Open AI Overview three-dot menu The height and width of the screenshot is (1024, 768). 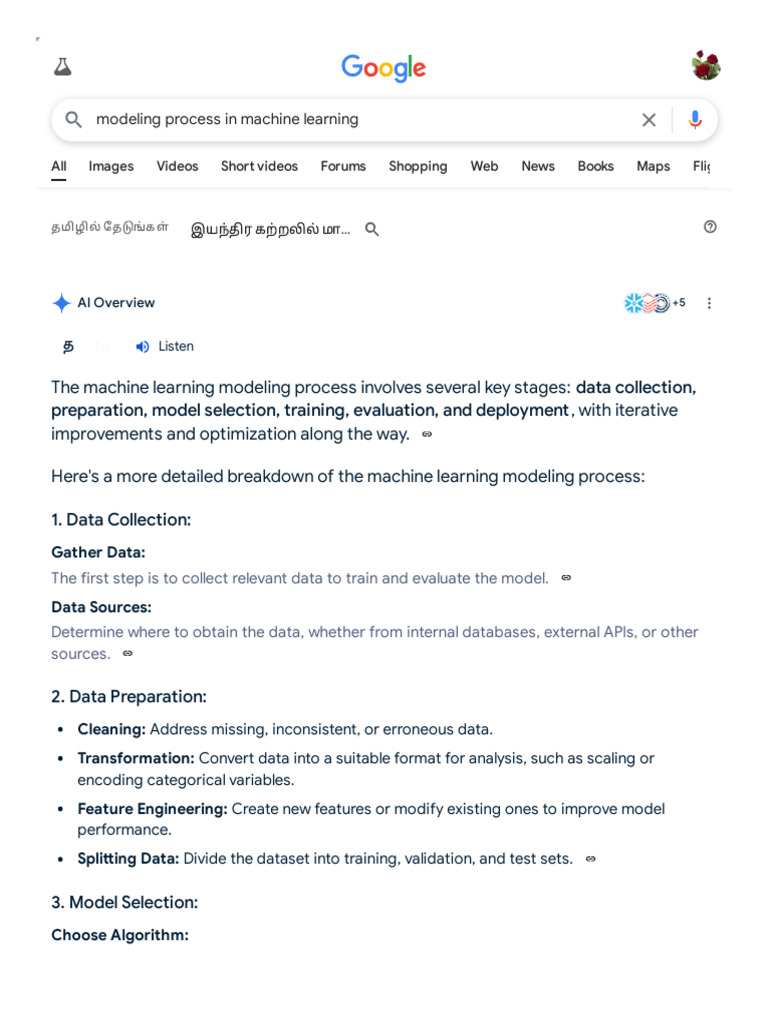pyautogui.click(x=710, y=303)
